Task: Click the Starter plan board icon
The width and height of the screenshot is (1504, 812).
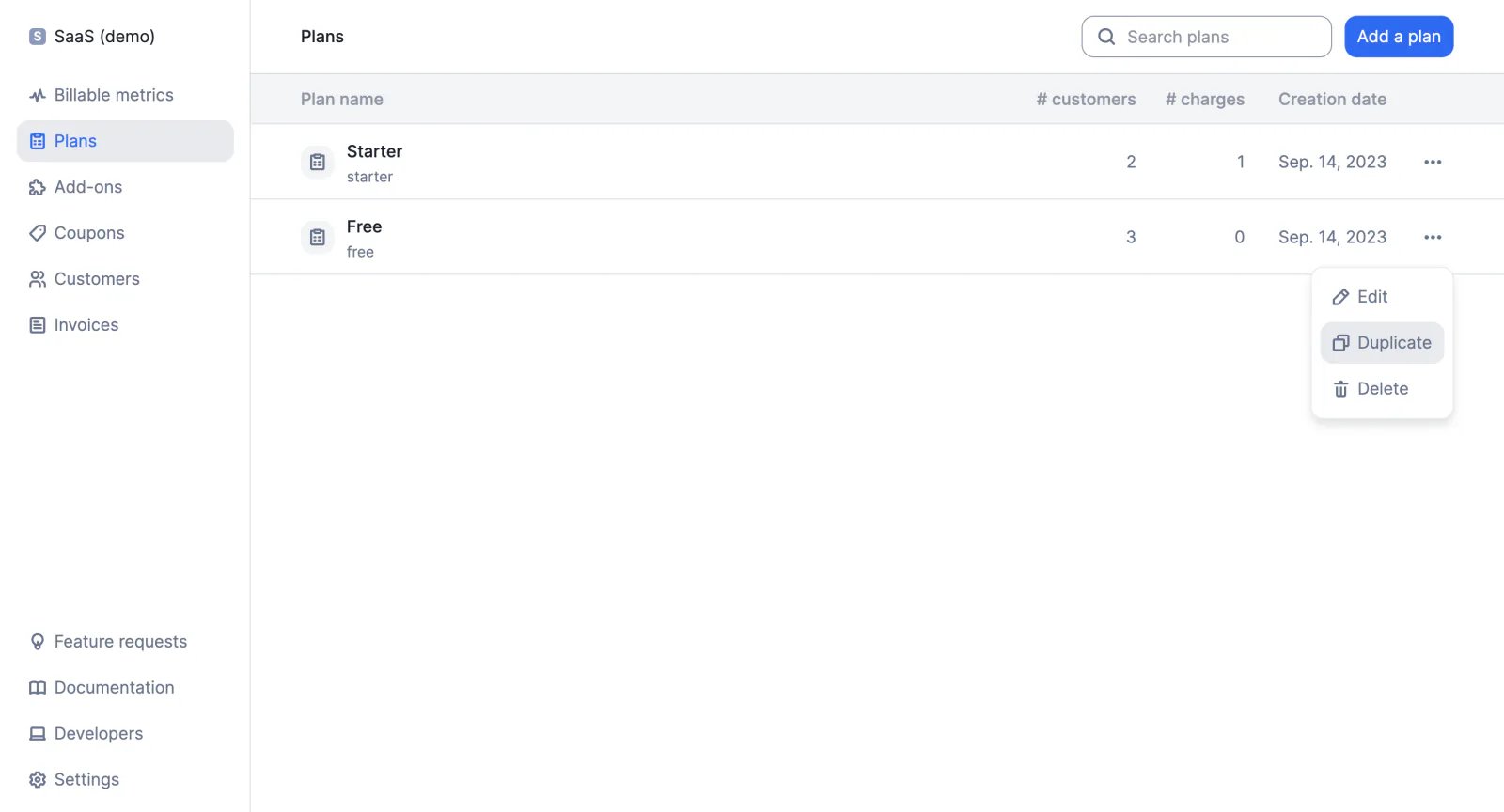Action: (x=318, y=162)
